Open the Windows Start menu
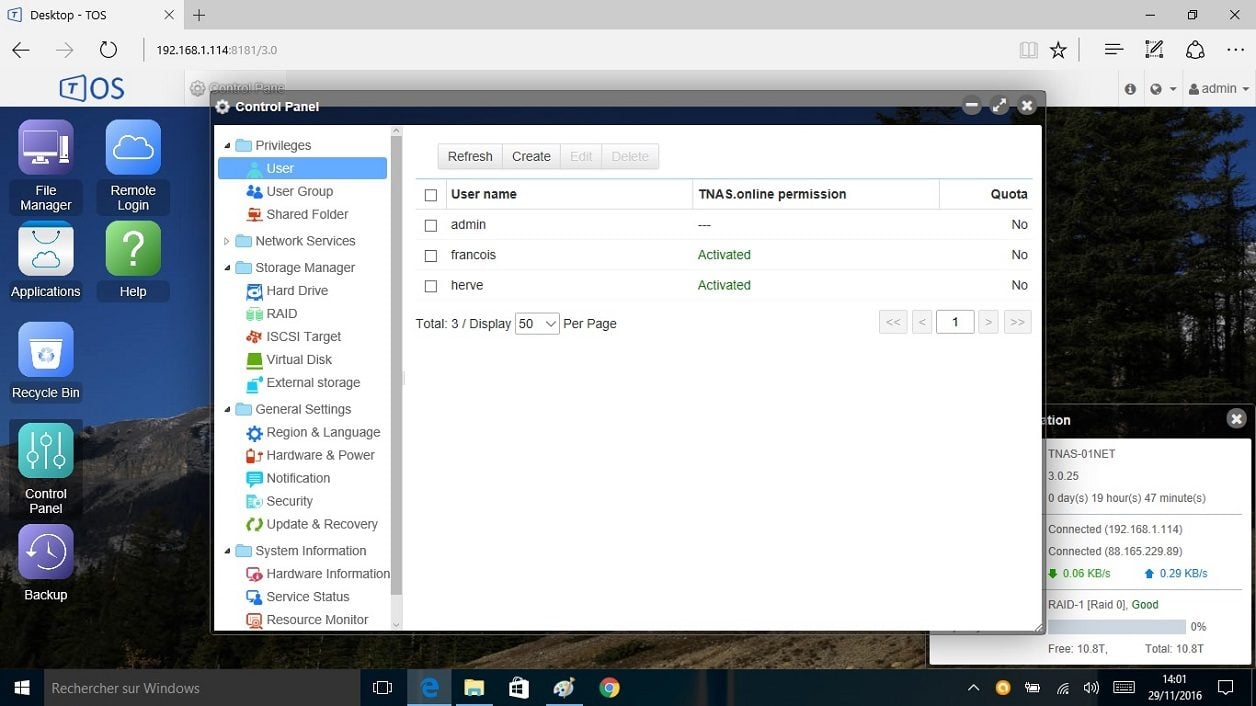1256x706 pixels. [x=20, y=688]
